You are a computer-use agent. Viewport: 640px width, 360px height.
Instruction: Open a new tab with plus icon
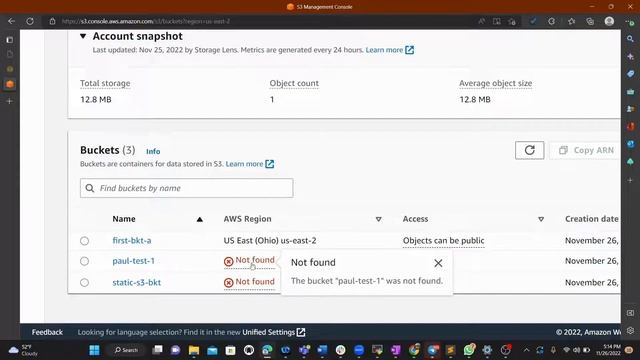(10, 101)
